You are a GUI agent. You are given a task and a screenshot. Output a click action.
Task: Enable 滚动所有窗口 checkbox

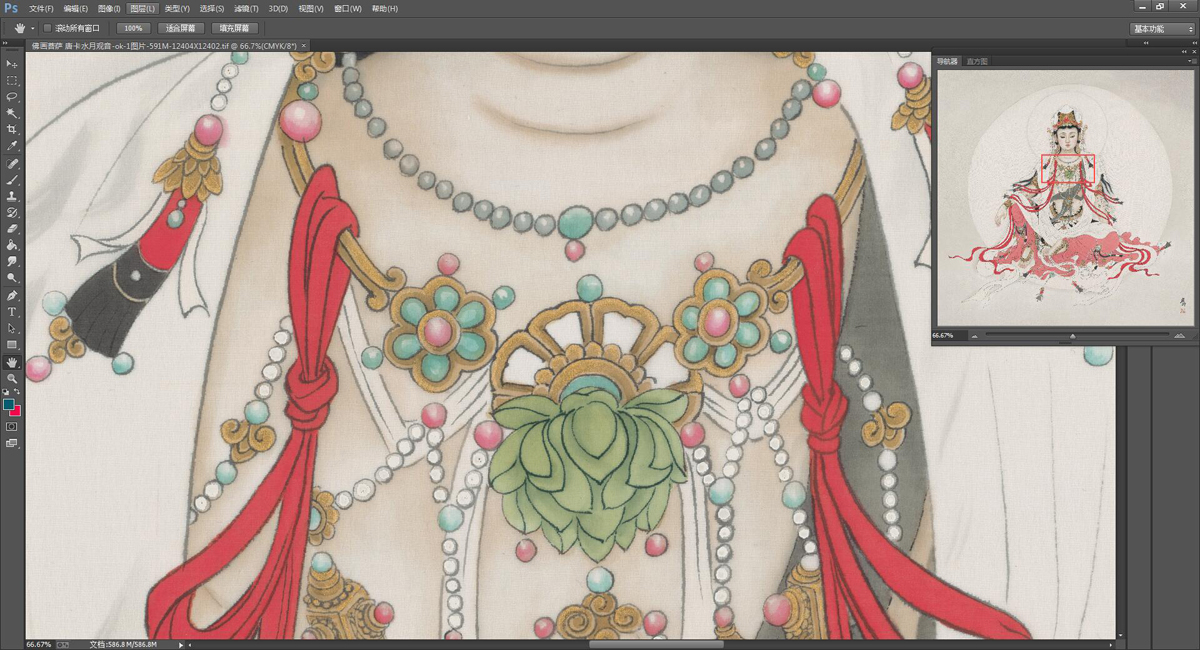pos(47,28)
